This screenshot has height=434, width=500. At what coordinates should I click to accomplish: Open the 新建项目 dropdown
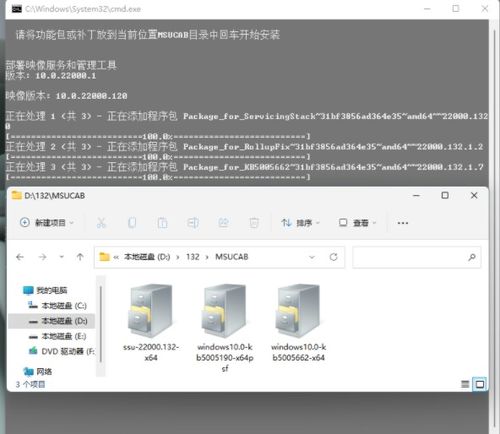pyautogui.click(x=47, y=223)
